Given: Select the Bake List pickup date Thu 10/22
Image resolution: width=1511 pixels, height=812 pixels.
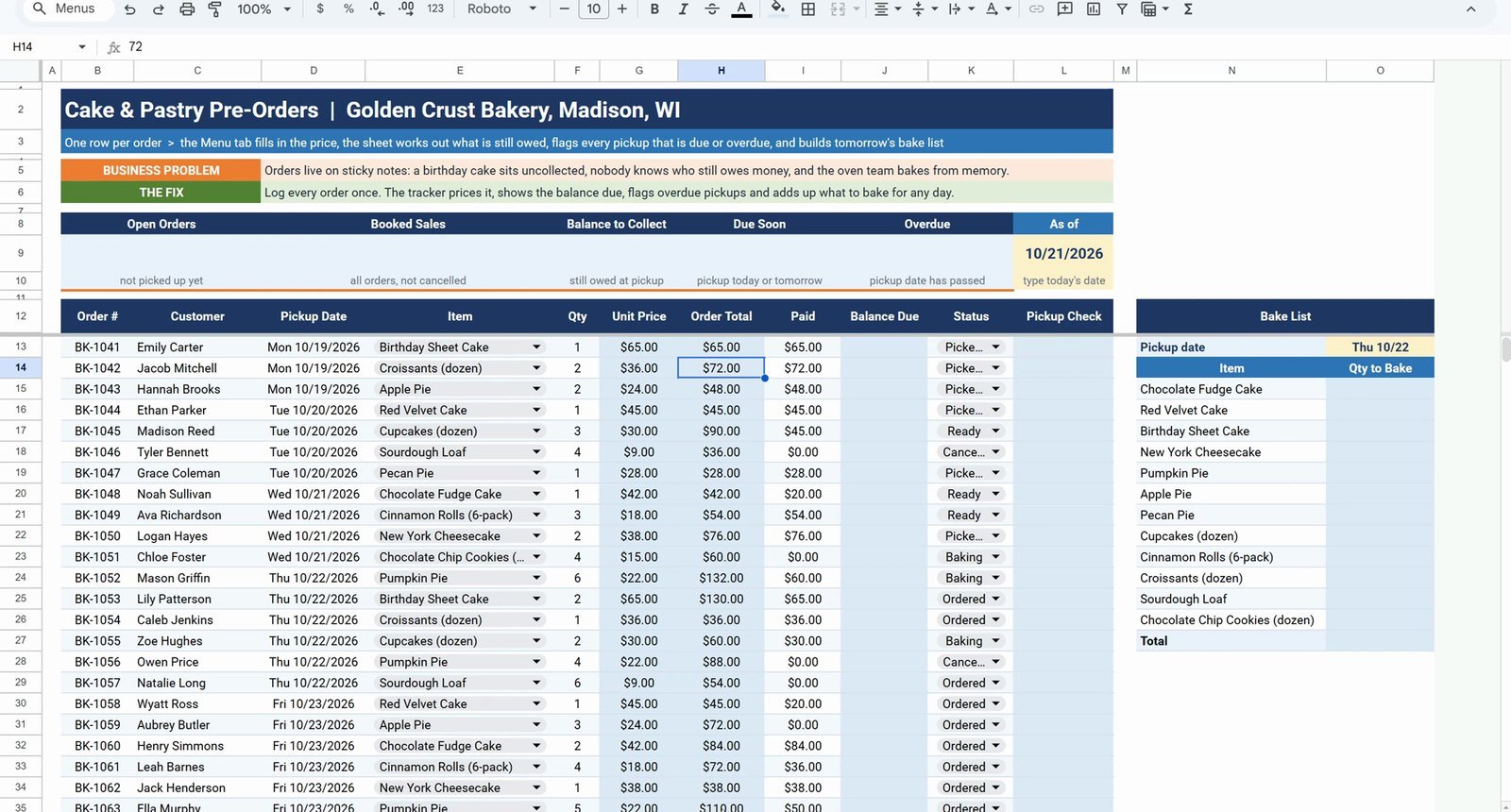Looking at the screenshot, I should click(x=1380, y=347).
